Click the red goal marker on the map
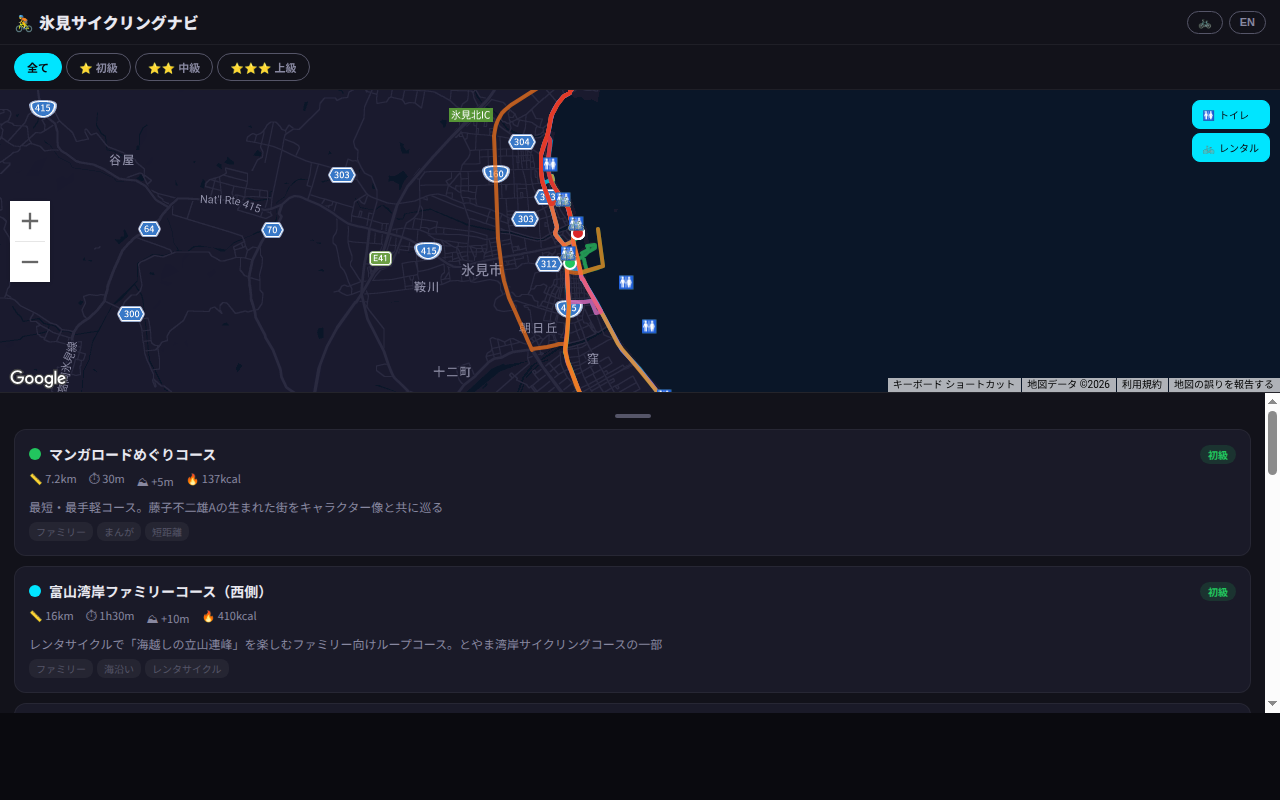 [579, 234]
